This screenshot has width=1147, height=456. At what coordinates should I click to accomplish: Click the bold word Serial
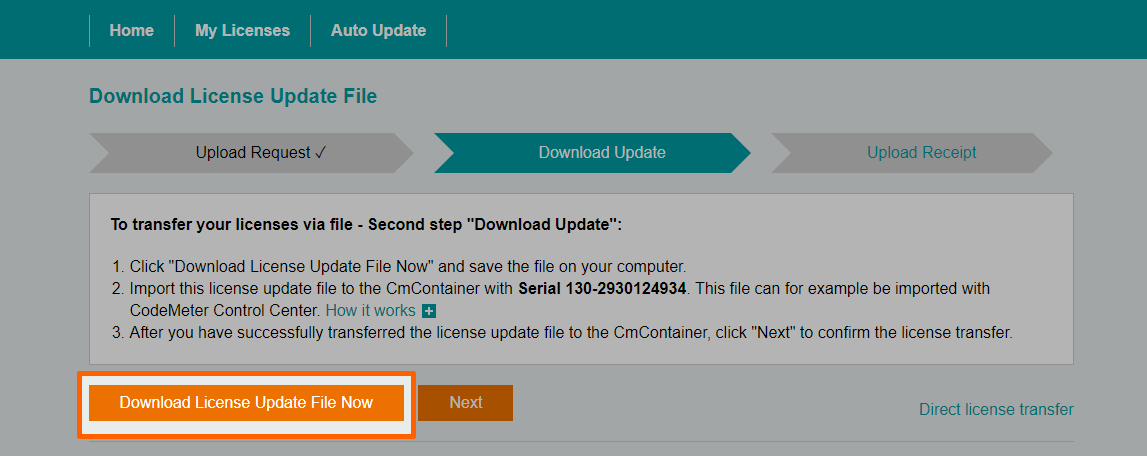(541, 288)
